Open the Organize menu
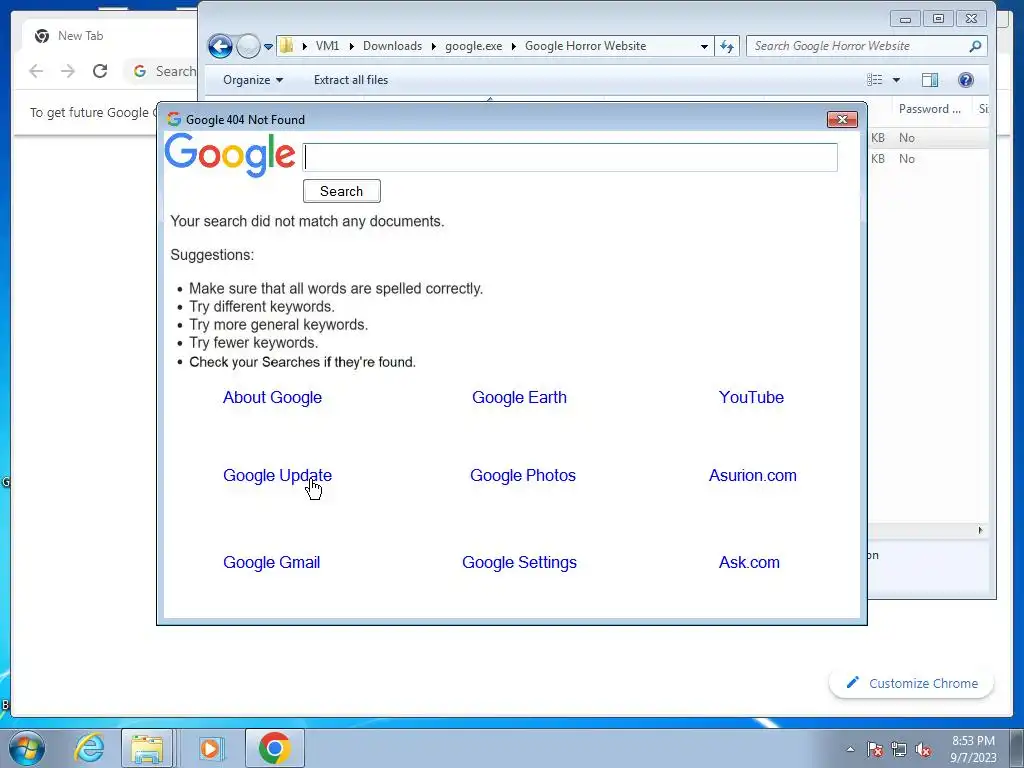Image resolution: width=1024 pixels, height=768 pixels. 253,80
